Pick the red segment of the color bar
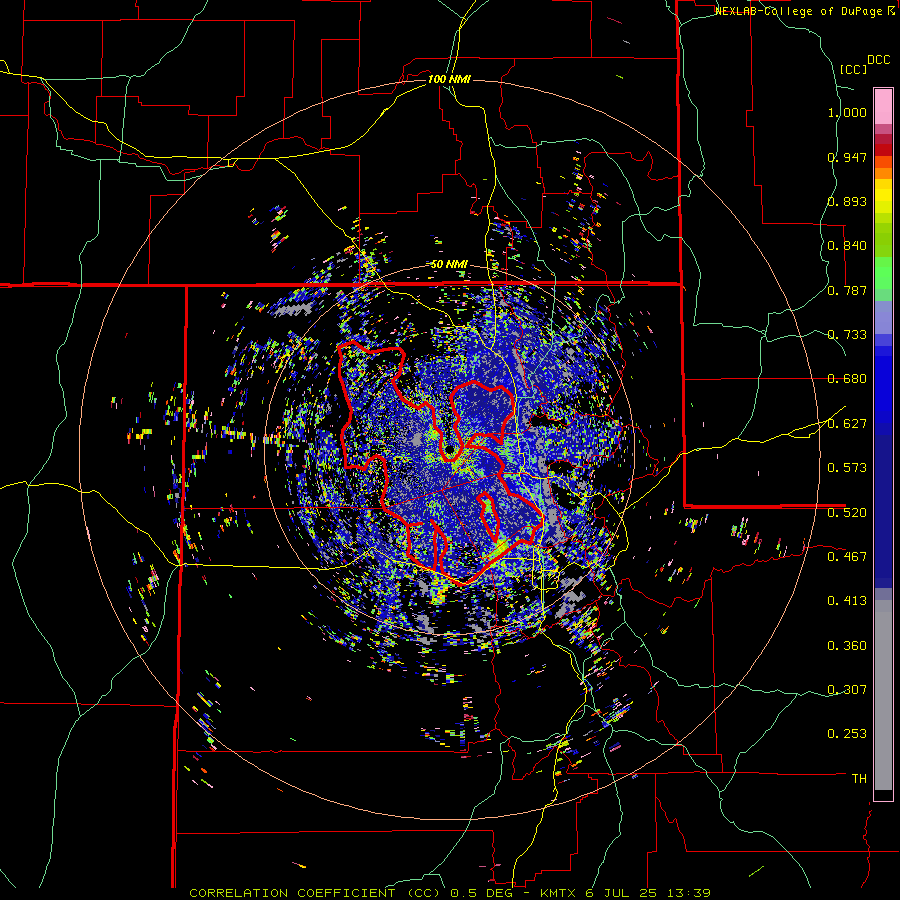Viewport: 900px width, 900px height. click(883, 149)
